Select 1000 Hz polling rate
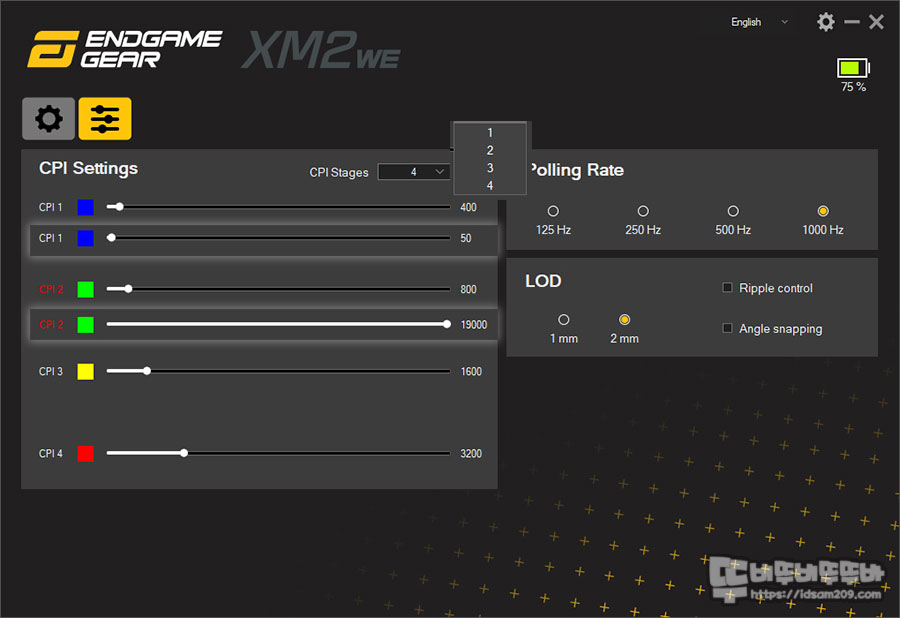Viewport: 900px width, 618px height. 823,211
